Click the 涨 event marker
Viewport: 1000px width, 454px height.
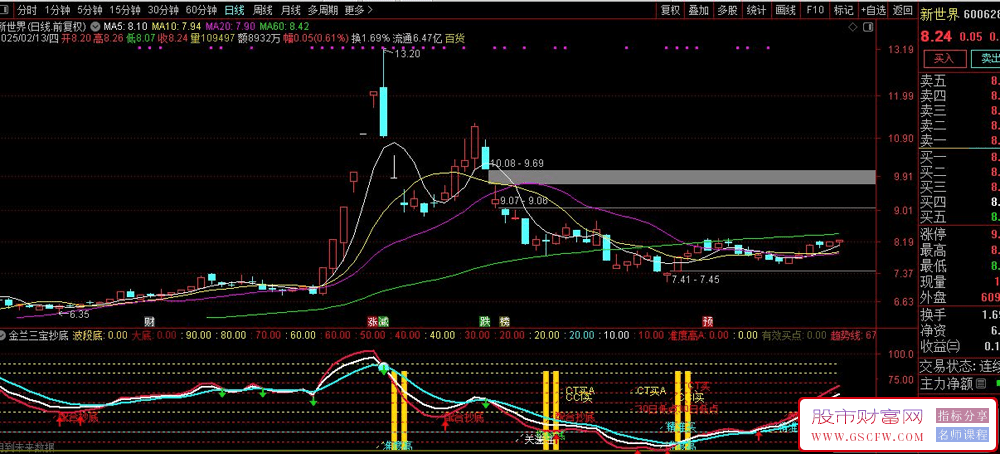[x=372, y=321]
